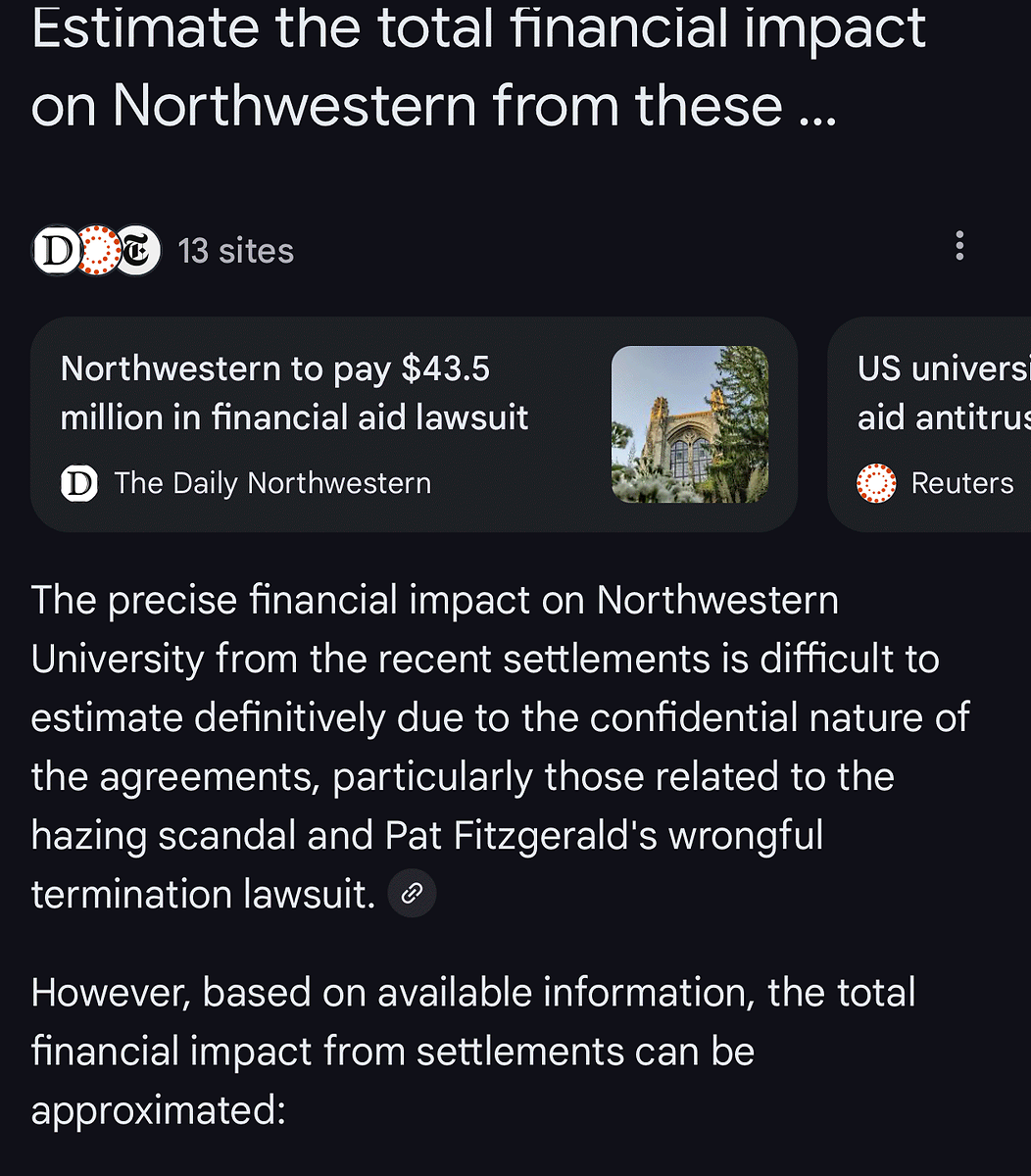1031x1176 pixels.
Task: Open the '13 sites' sources list
Action: click(236, 251)
